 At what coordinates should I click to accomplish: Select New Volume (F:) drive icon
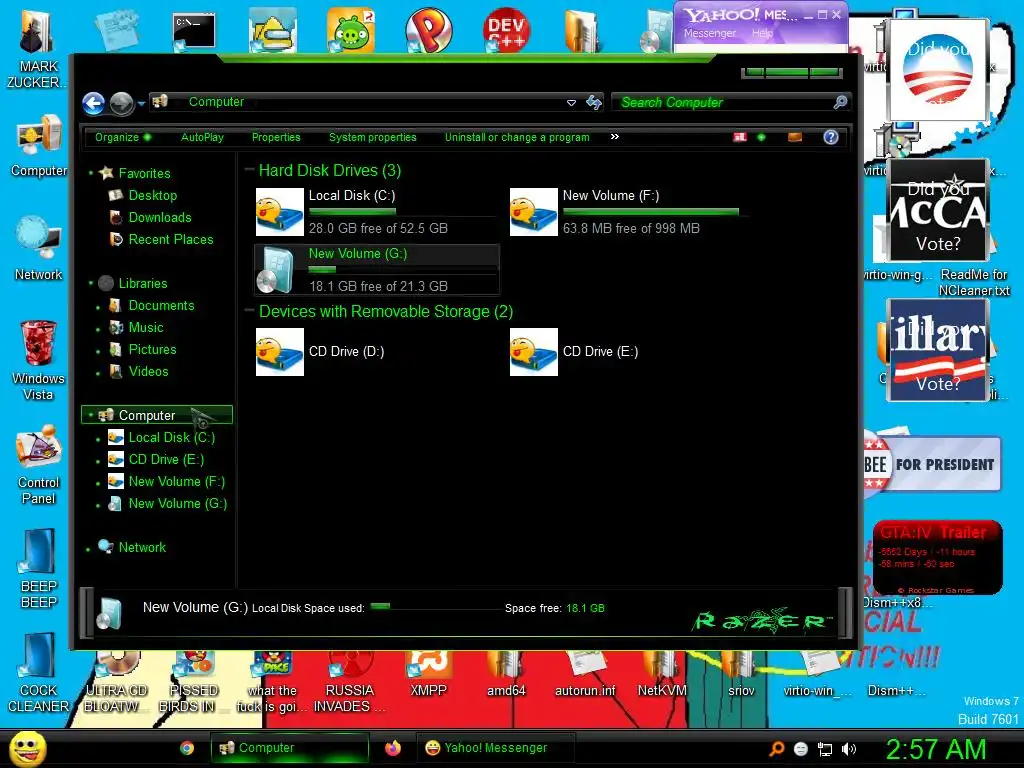point(534,212)
